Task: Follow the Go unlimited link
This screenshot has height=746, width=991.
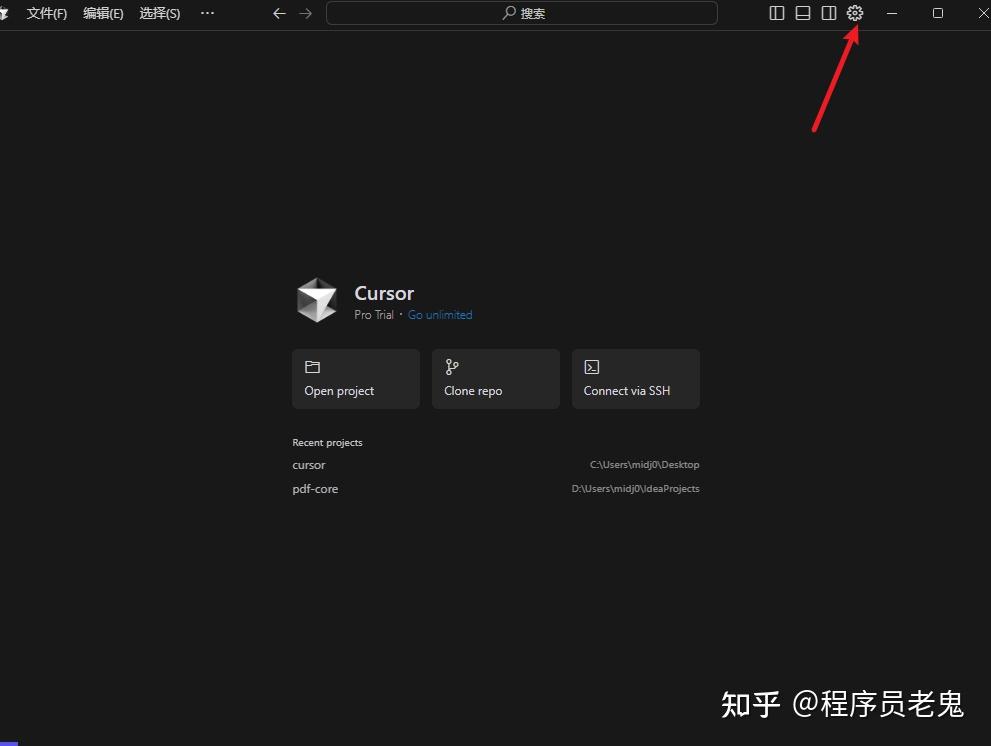Action: (x=440, y=315)
